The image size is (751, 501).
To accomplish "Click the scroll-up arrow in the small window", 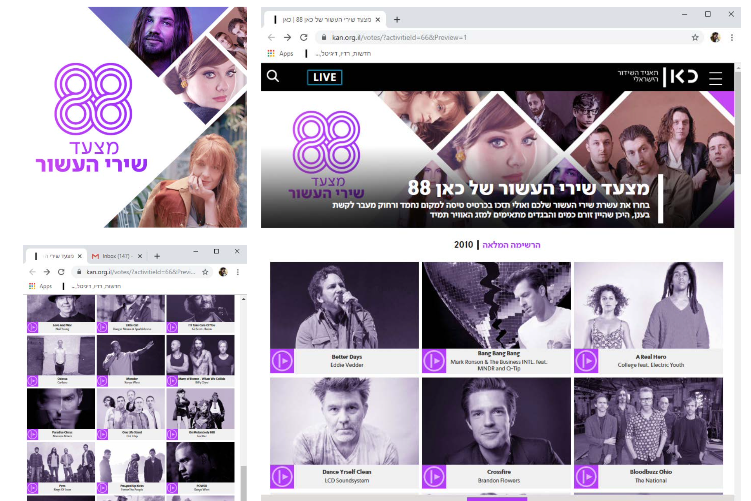I will pos(243,299).
